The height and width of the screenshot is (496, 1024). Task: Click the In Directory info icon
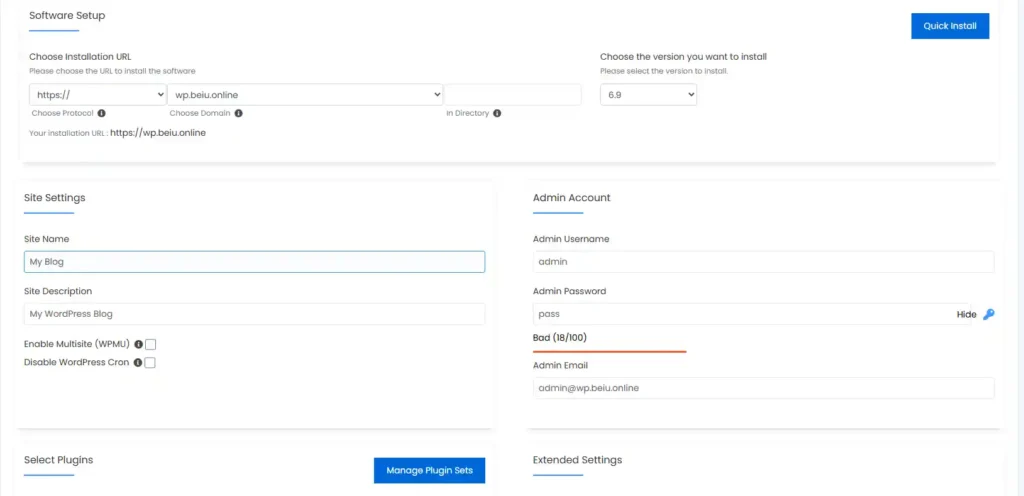(x=497, y=113)
